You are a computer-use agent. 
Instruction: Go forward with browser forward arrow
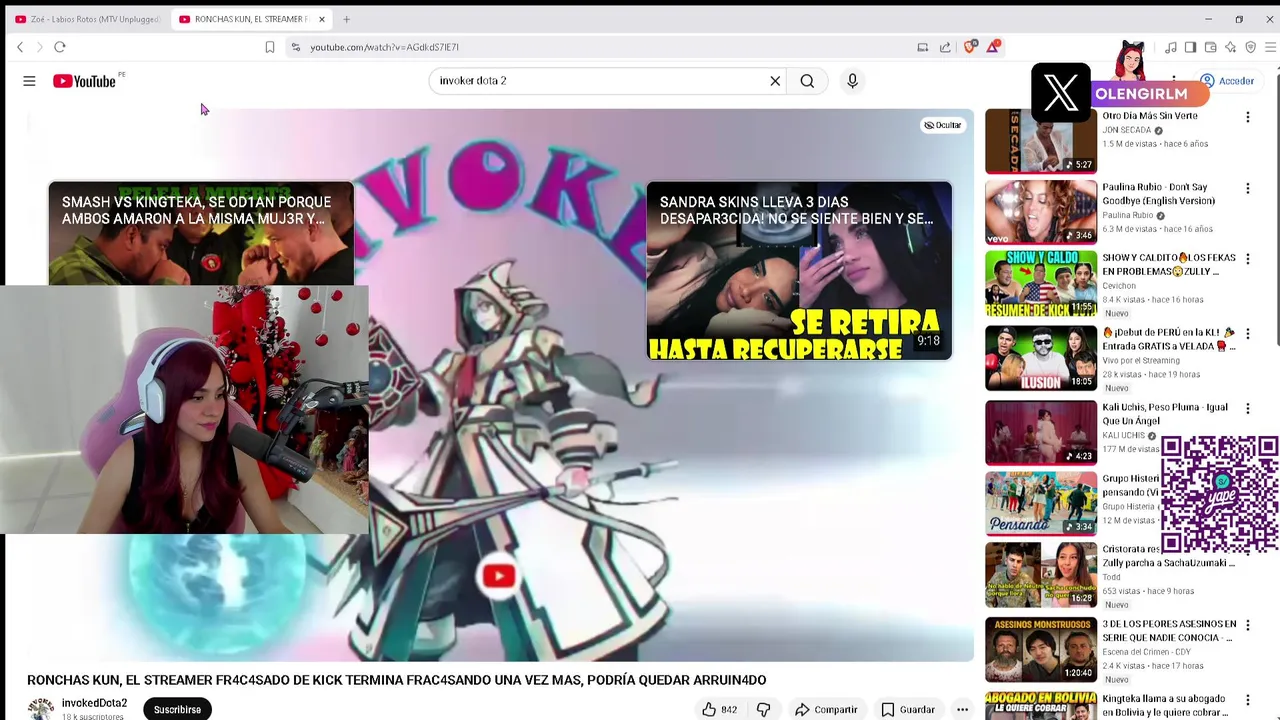coord(40,47)
